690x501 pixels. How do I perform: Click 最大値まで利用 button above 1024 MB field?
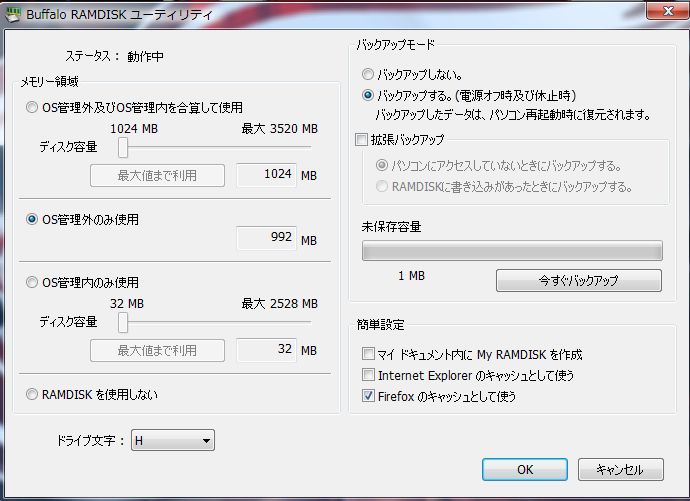pos(158,176)
